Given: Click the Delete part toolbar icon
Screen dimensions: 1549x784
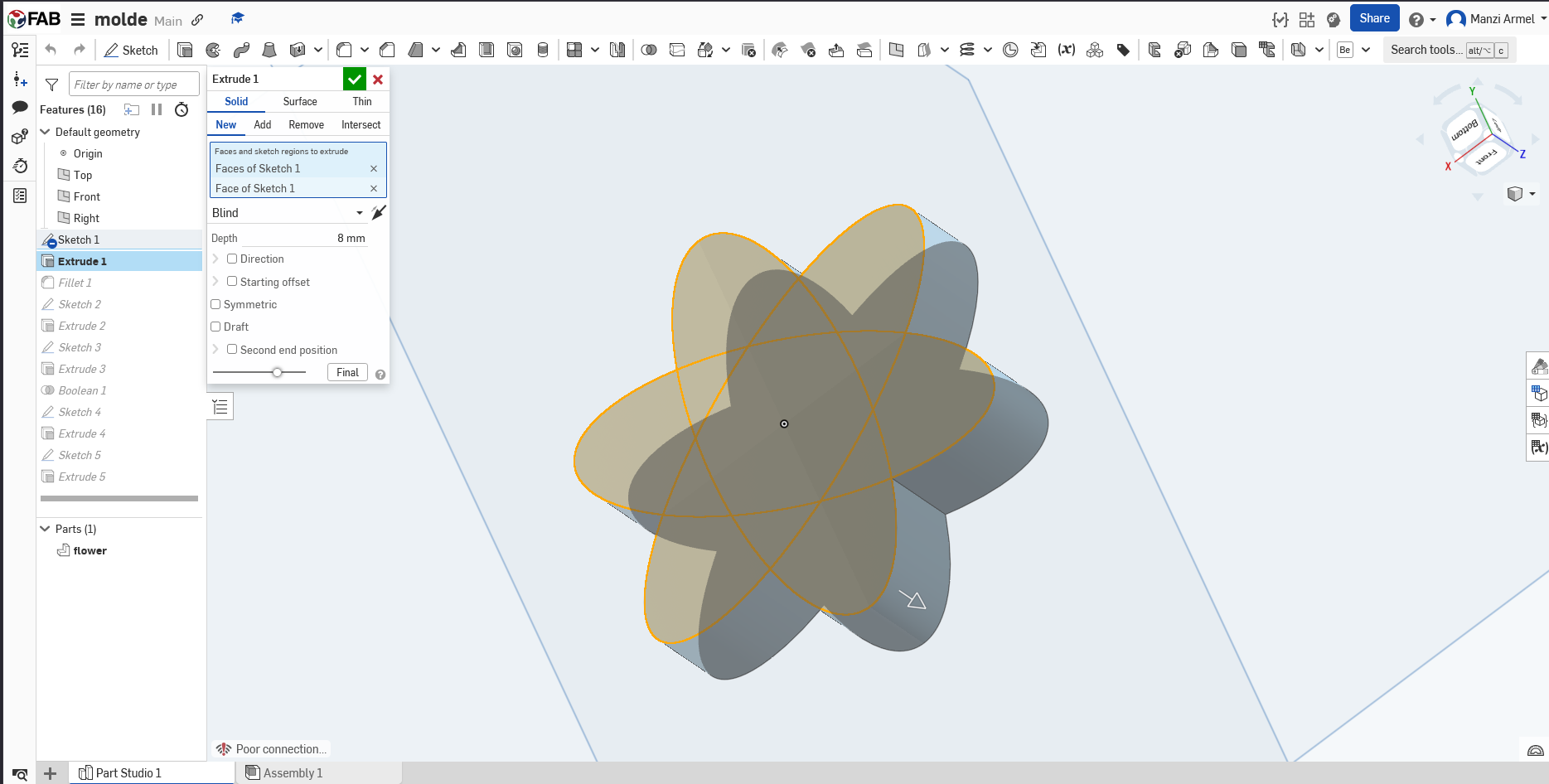Looking at the screenshot, I should [x=748, y=50].
